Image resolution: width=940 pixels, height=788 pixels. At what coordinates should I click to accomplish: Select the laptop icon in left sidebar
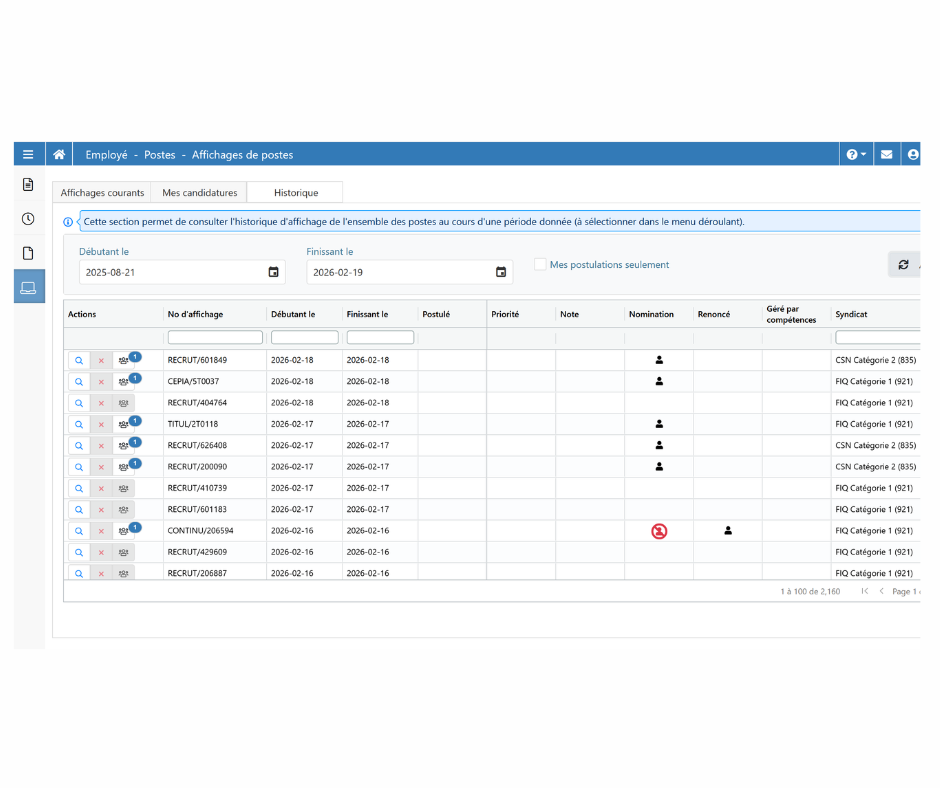click(28, 288)
